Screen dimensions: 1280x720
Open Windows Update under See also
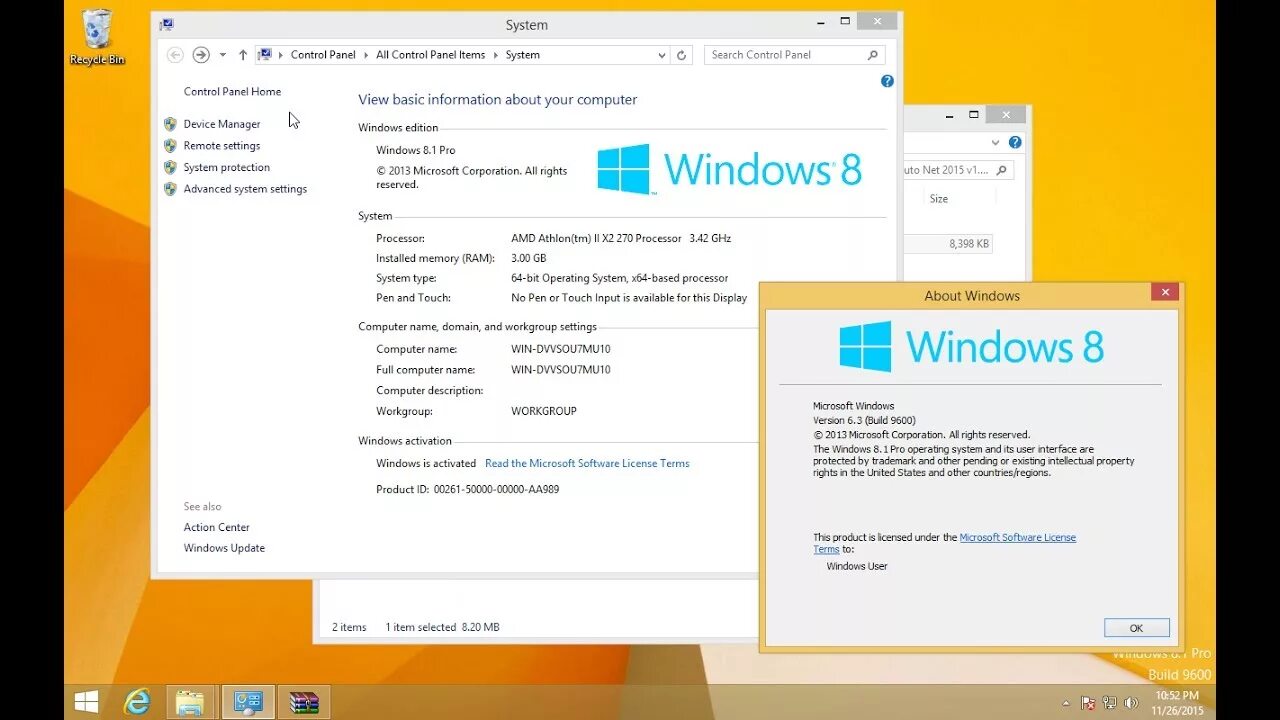(224, 548)
